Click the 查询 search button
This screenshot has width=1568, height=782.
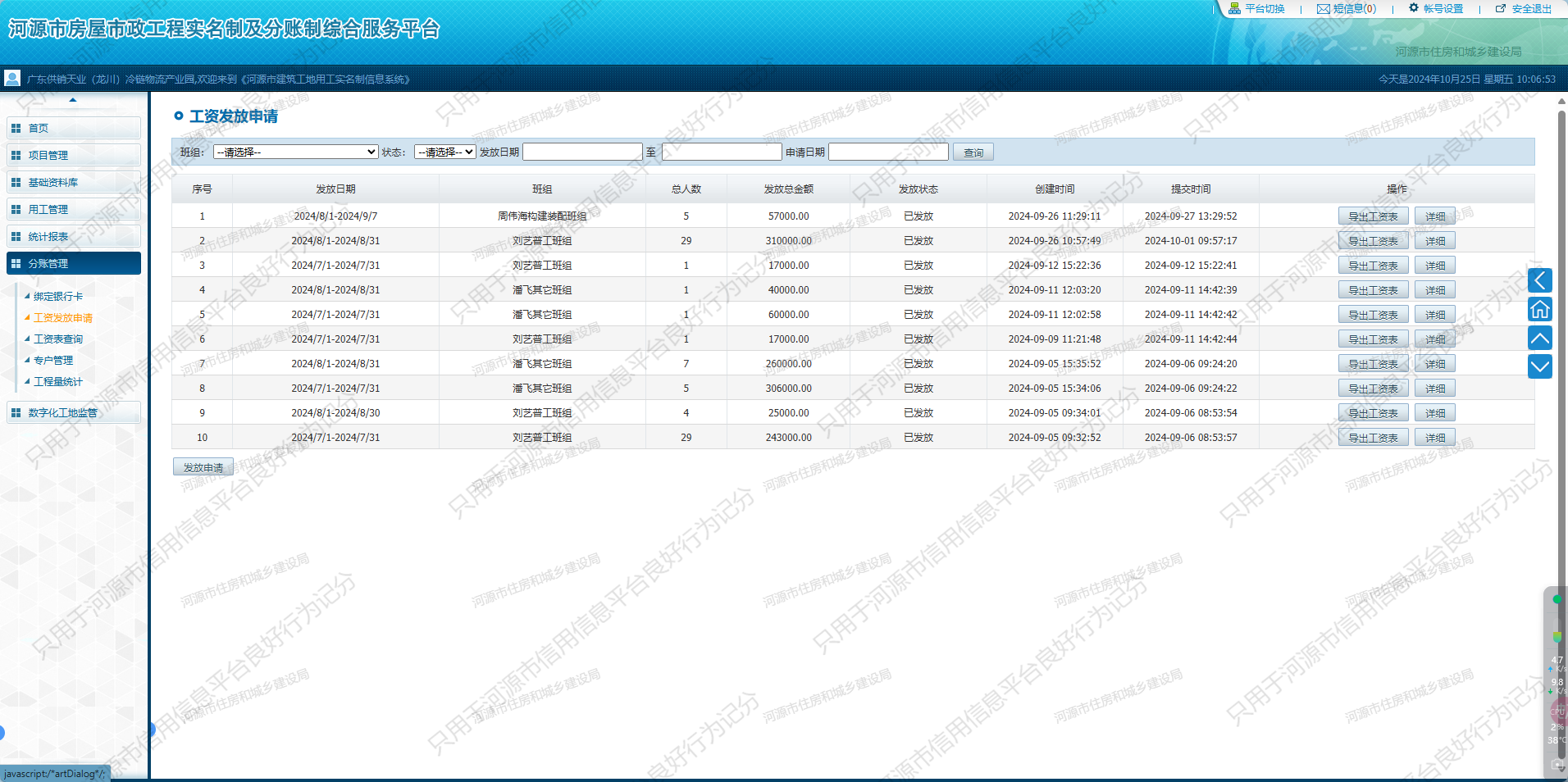[973, 152]
